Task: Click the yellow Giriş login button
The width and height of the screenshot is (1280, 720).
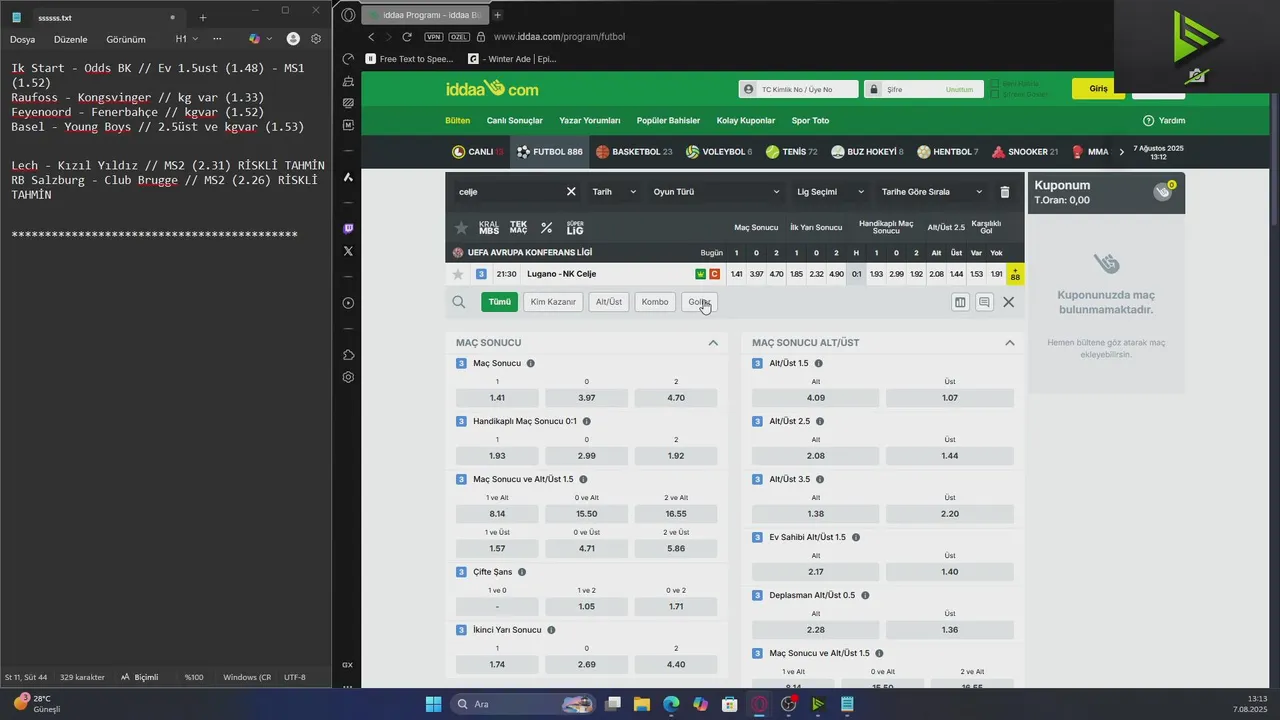Action: coord(1098,89)
